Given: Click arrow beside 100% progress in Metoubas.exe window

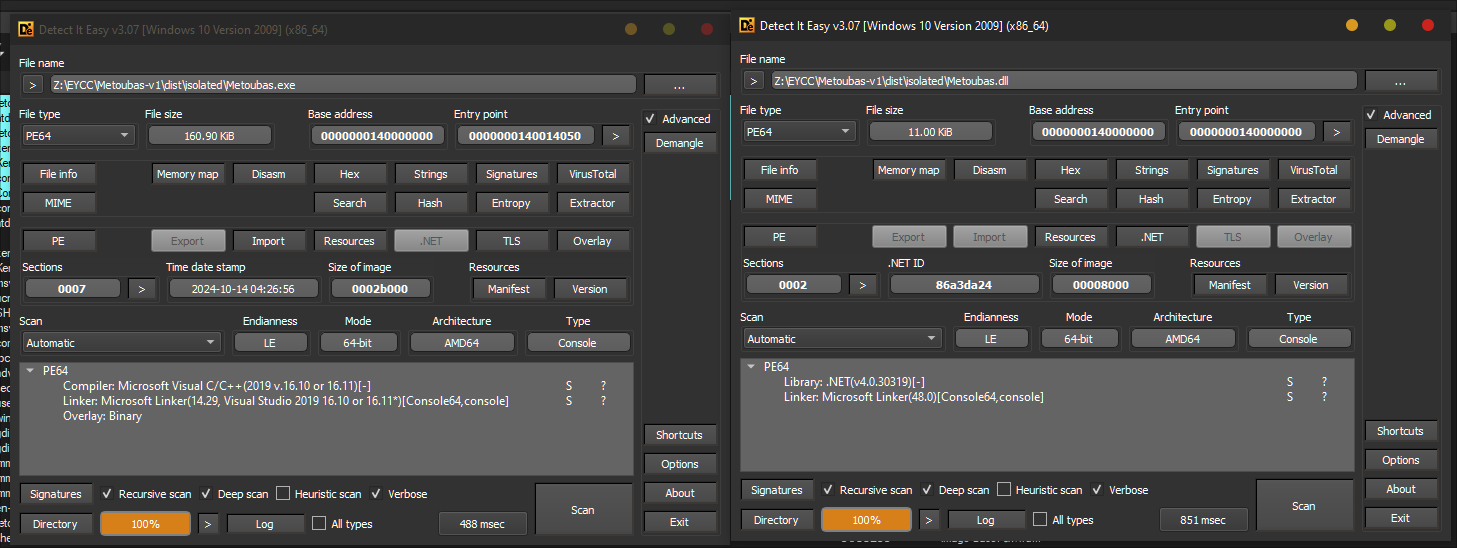Looking at the screenshot, I should click(x=208, y=523).
